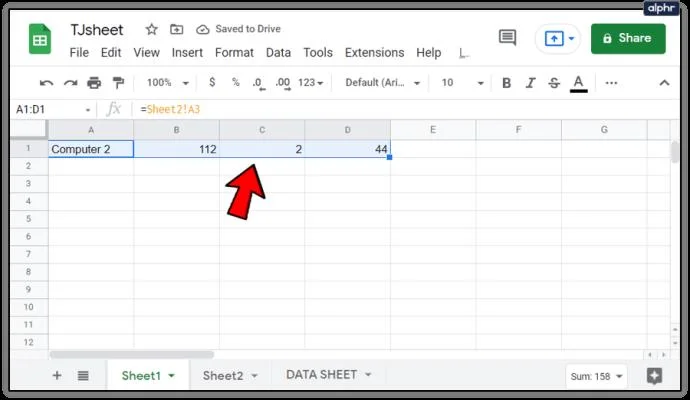Click the select-all corner box

point(29,129)
